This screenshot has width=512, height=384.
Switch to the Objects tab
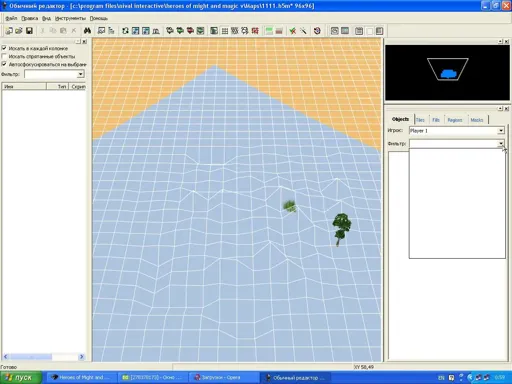400,119
